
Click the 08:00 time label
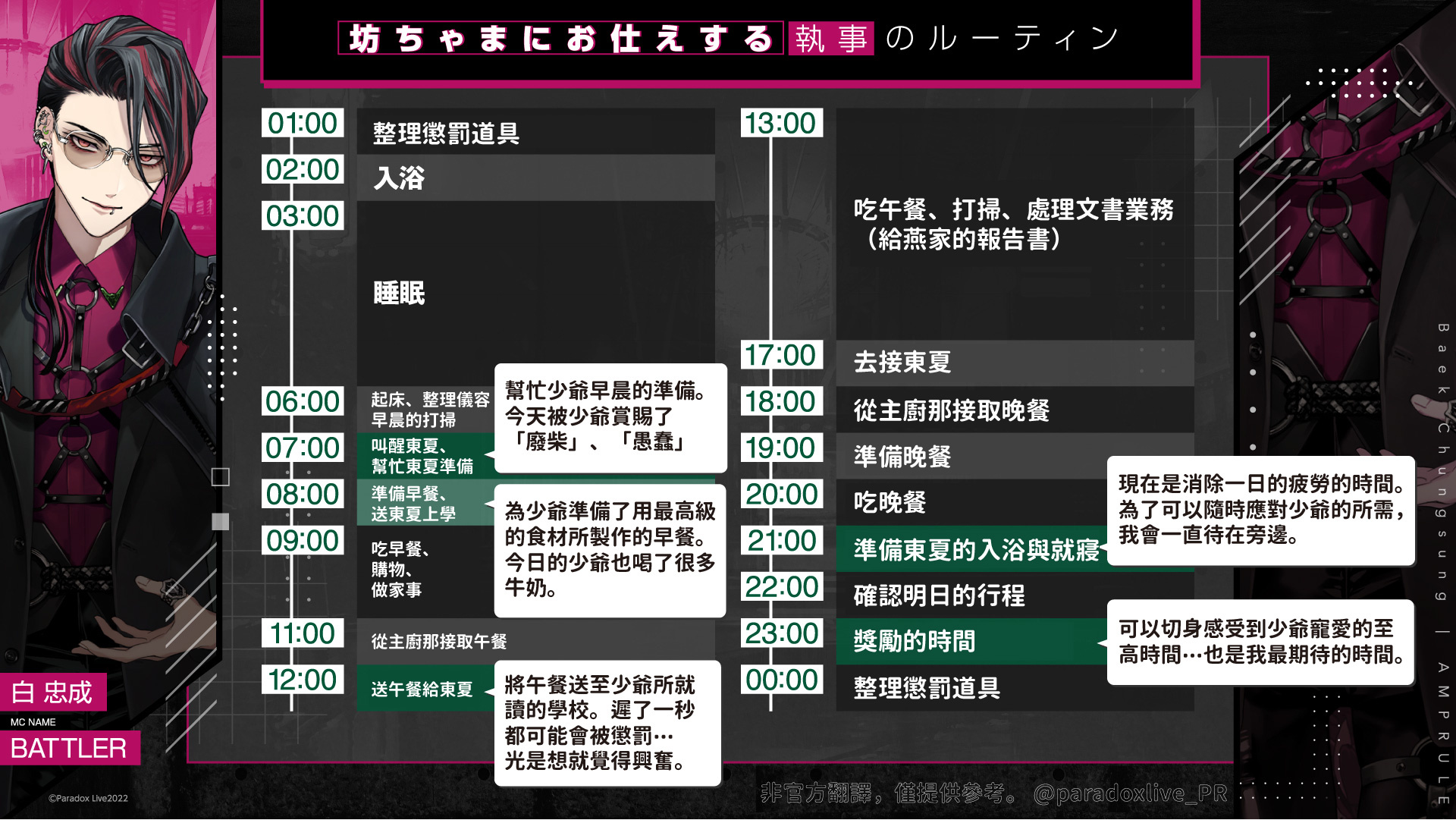303,494
